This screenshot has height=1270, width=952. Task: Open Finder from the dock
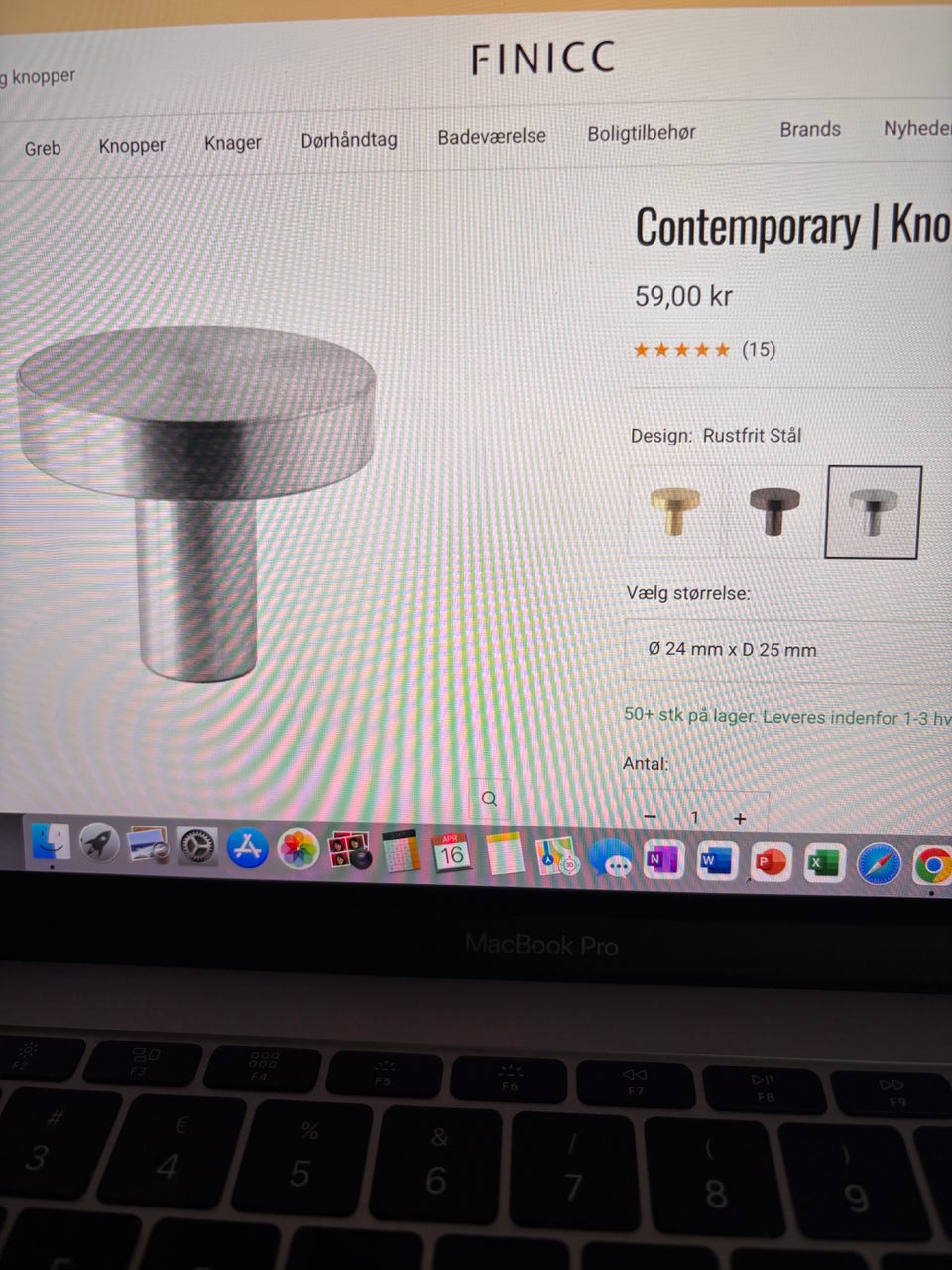[x=49, y=842]
